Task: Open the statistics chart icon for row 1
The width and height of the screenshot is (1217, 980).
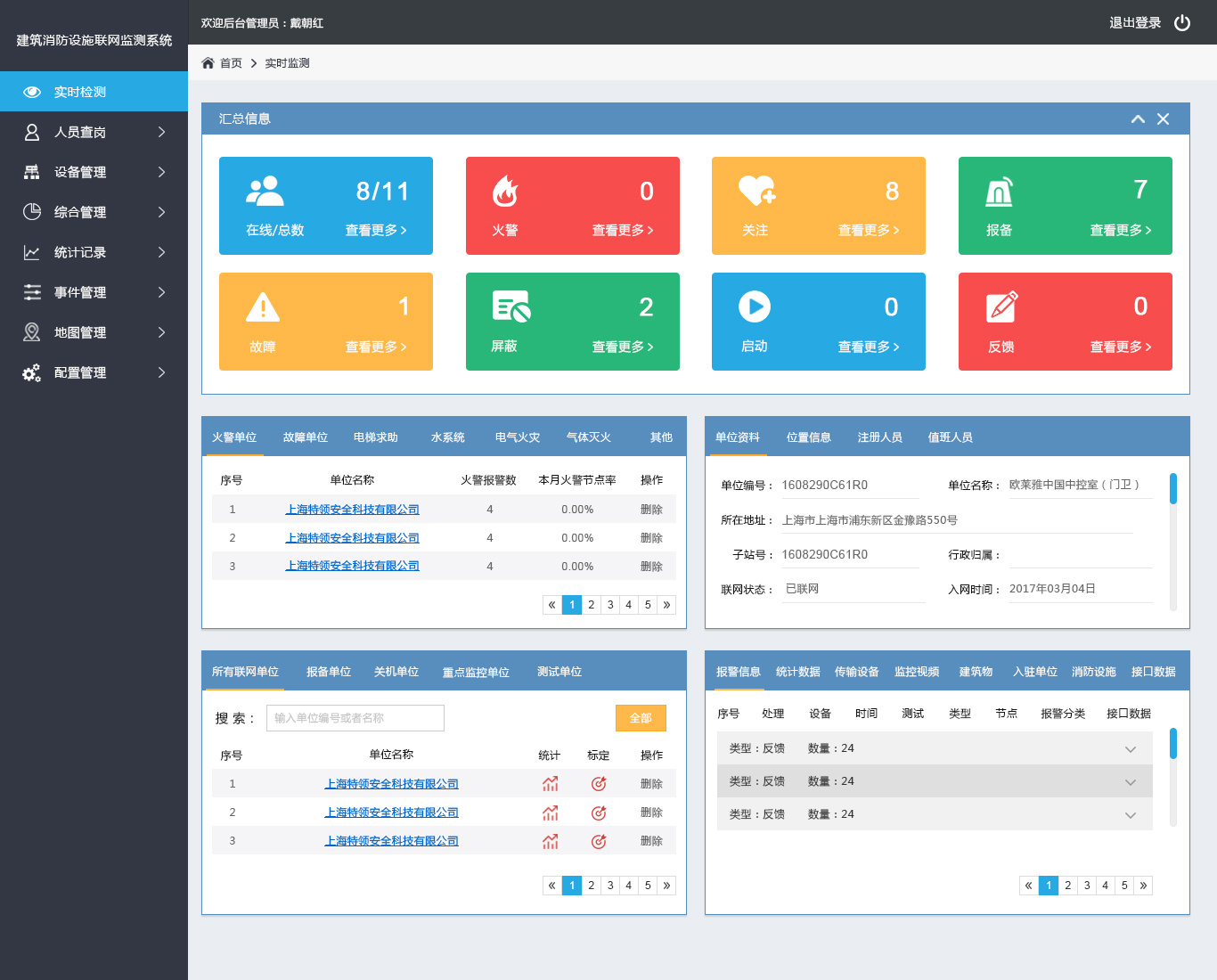Action: 551,784
